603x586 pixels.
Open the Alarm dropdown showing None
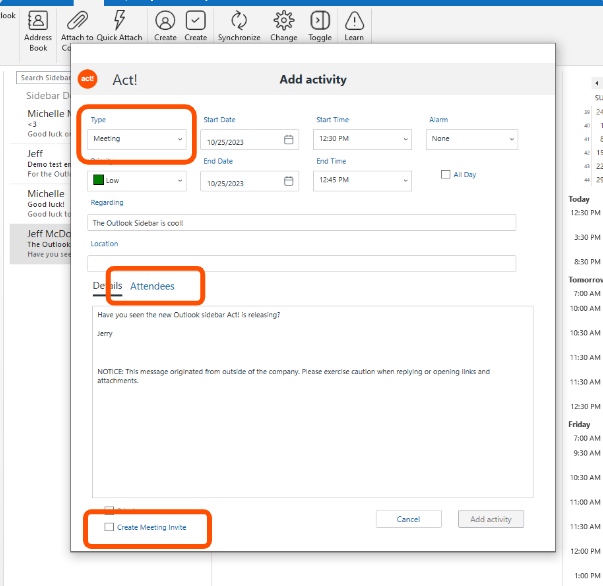(472, 139)
